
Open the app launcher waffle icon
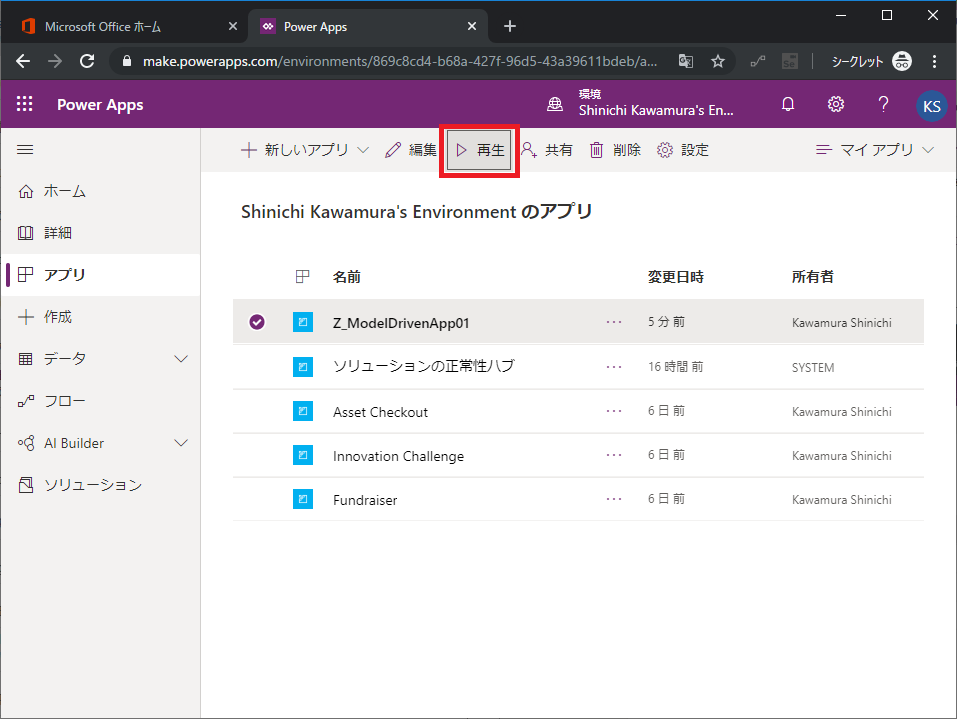pyautogui.click(x=24, y=104)
